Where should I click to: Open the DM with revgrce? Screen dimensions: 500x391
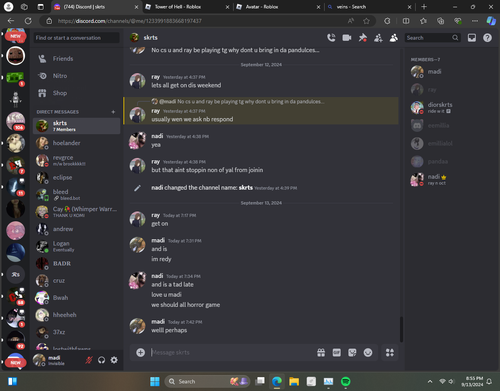click(77, 160)
